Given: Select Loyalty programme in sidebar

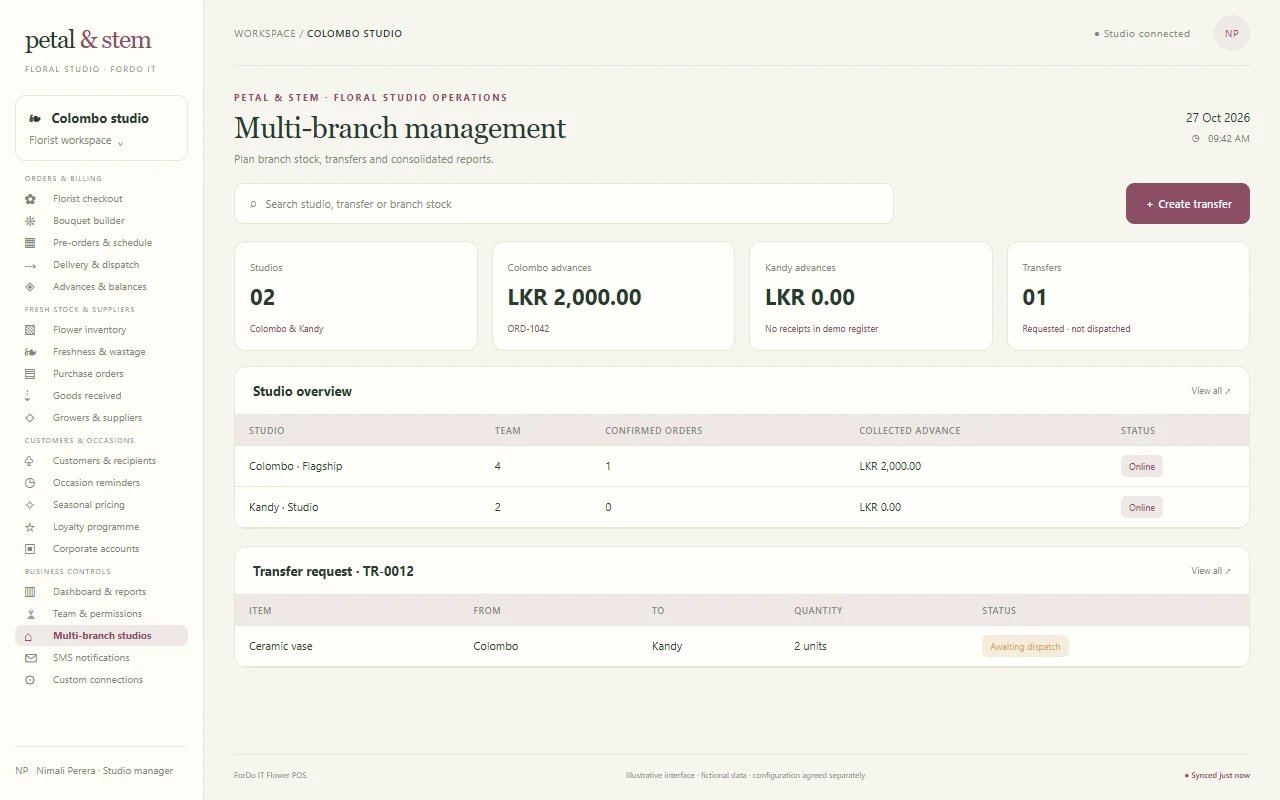Looking at the screenshot, I should tap(101, 527).
